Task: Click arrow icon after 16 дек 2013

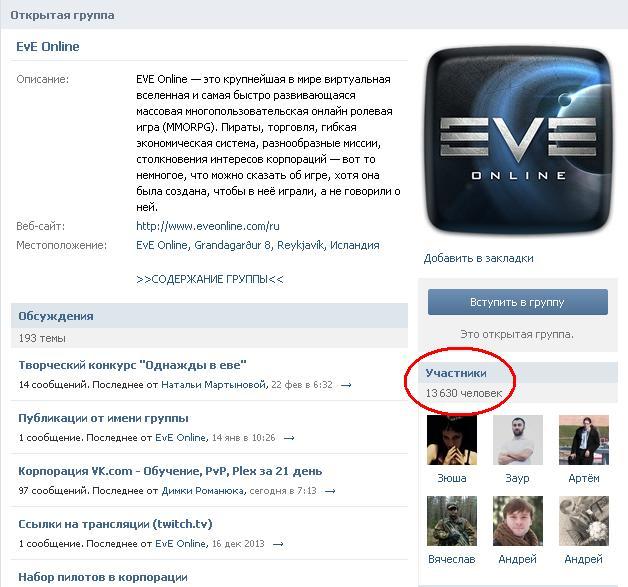Action: 278,544
